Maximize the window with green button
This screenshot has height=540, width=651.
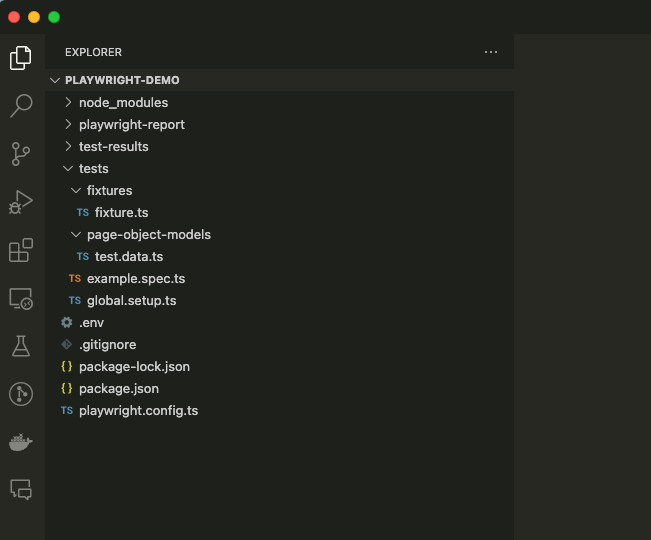tap(54, 17)
